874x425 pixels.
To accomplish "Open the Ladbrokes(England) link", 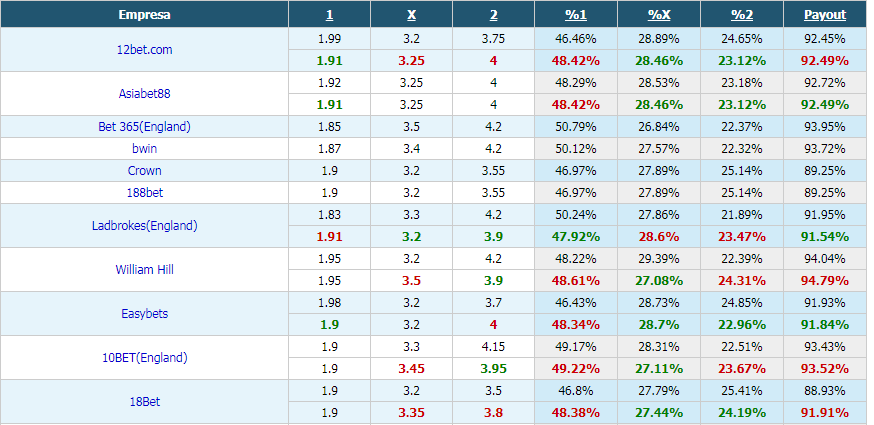I will 144,226.
